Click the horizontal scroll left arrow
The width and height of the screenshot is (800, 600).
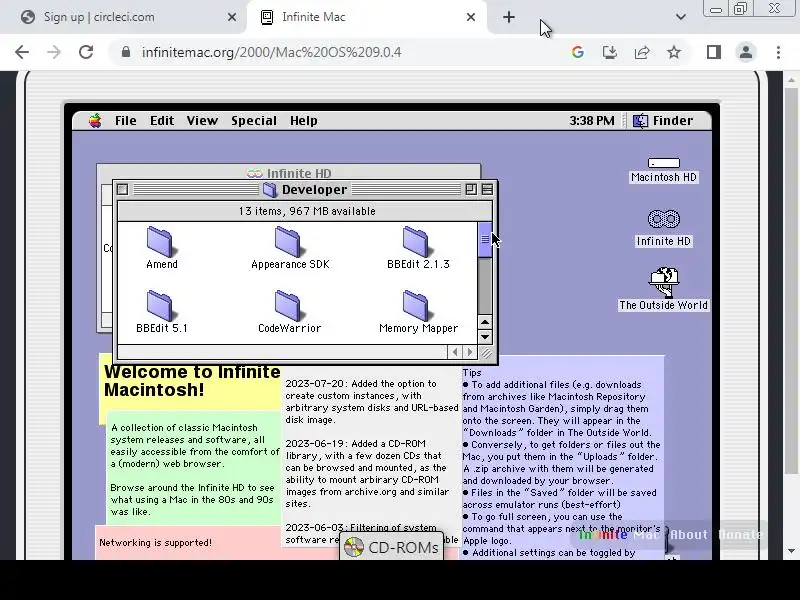455,352
